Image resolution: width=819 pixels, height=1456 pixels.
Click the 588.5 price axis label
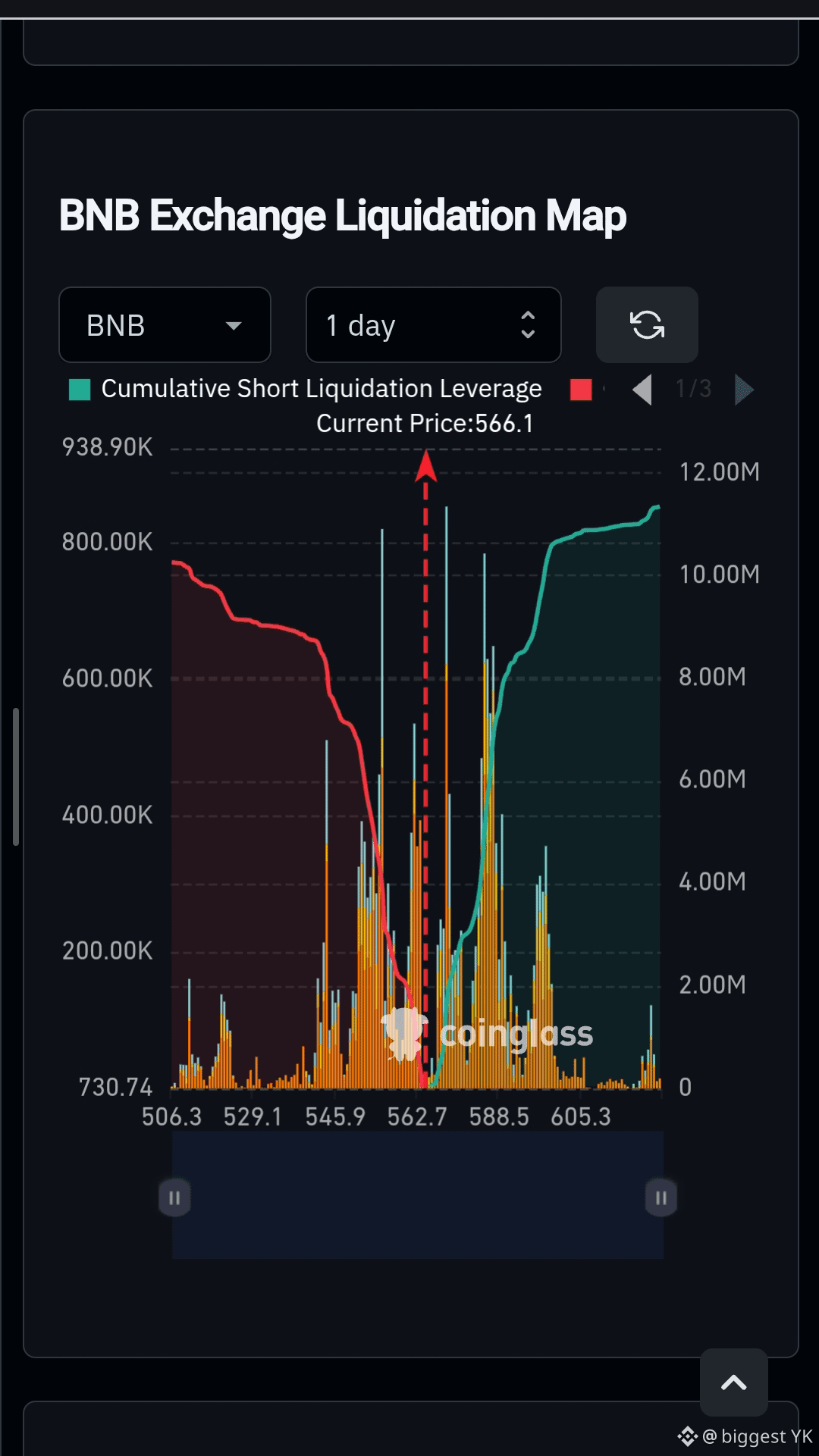click(499, 1117)
